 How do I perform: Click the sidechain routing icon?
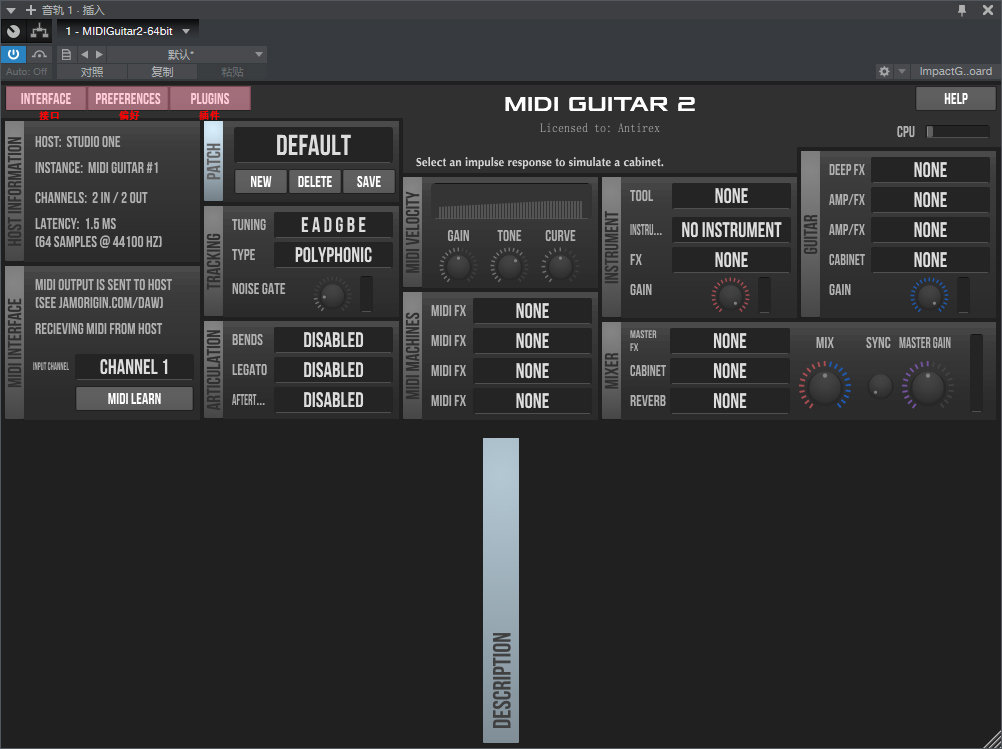tap(40, 31)
